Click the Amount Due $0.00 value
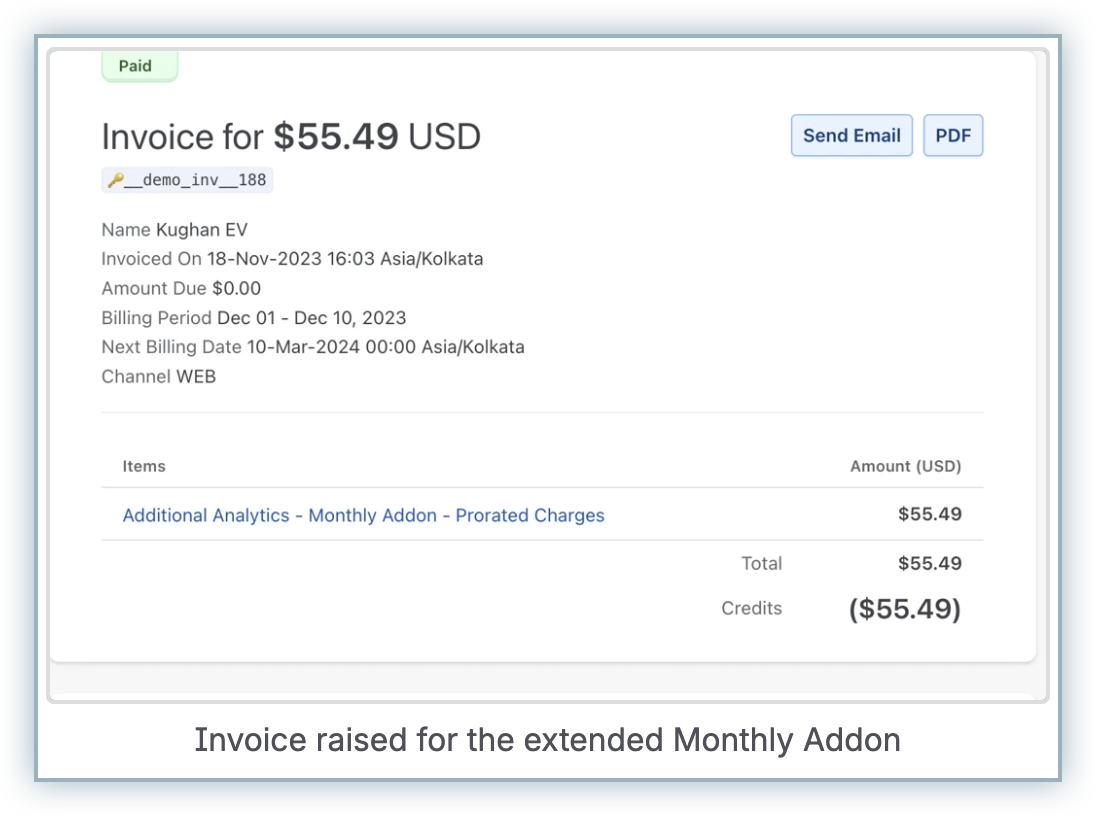Viewport: 1096px width, 816px height. pyautogui.click(x=236, y=289)
